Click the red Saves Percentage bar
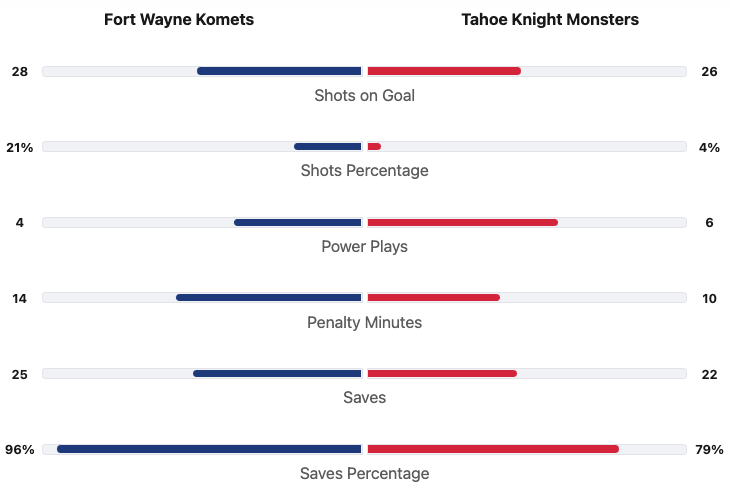 (493, 449)
